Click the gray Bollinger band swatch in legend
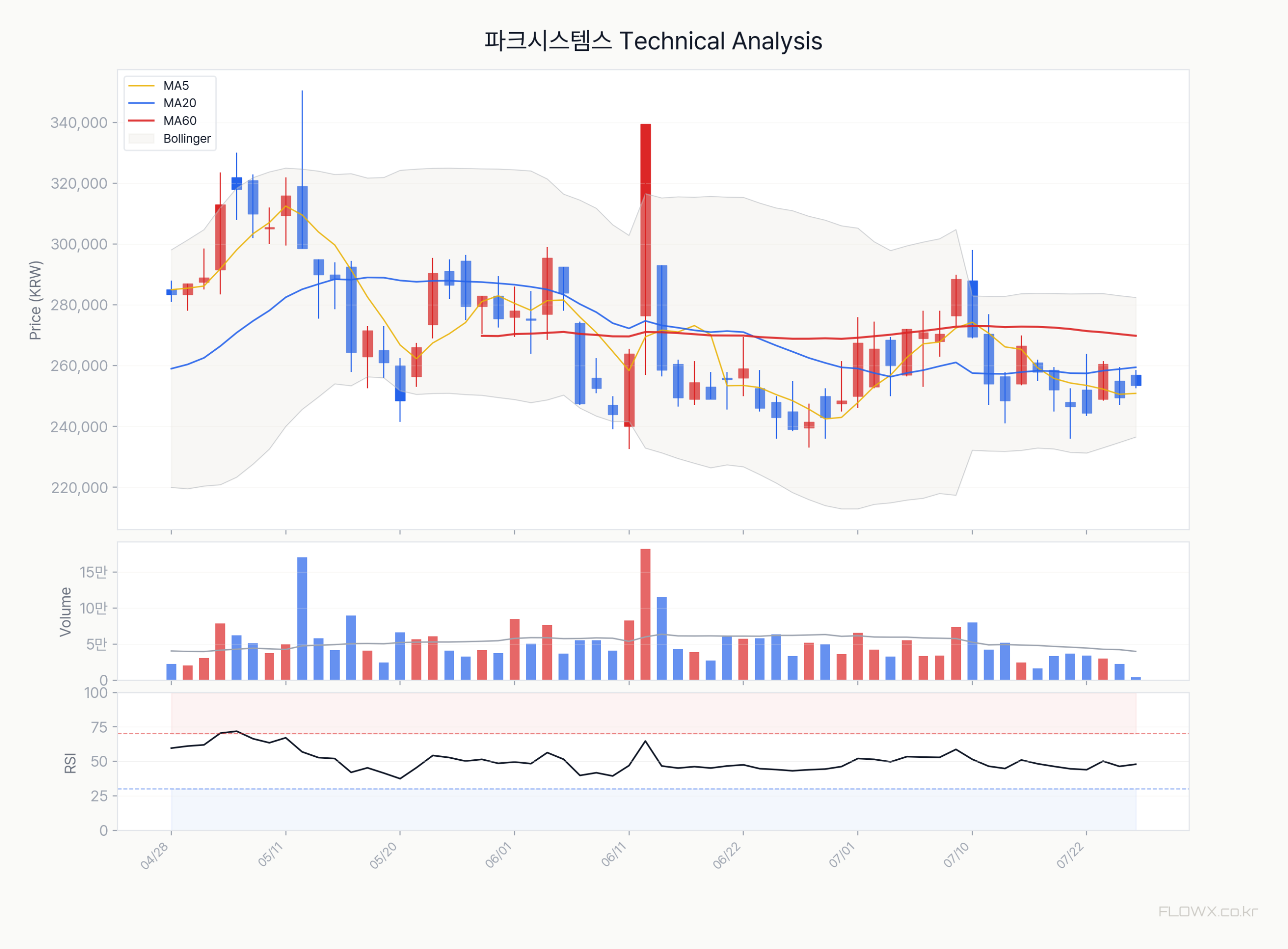Image resolution: width=1288 pixels, height=949 pixels. (x=141, y=139)
